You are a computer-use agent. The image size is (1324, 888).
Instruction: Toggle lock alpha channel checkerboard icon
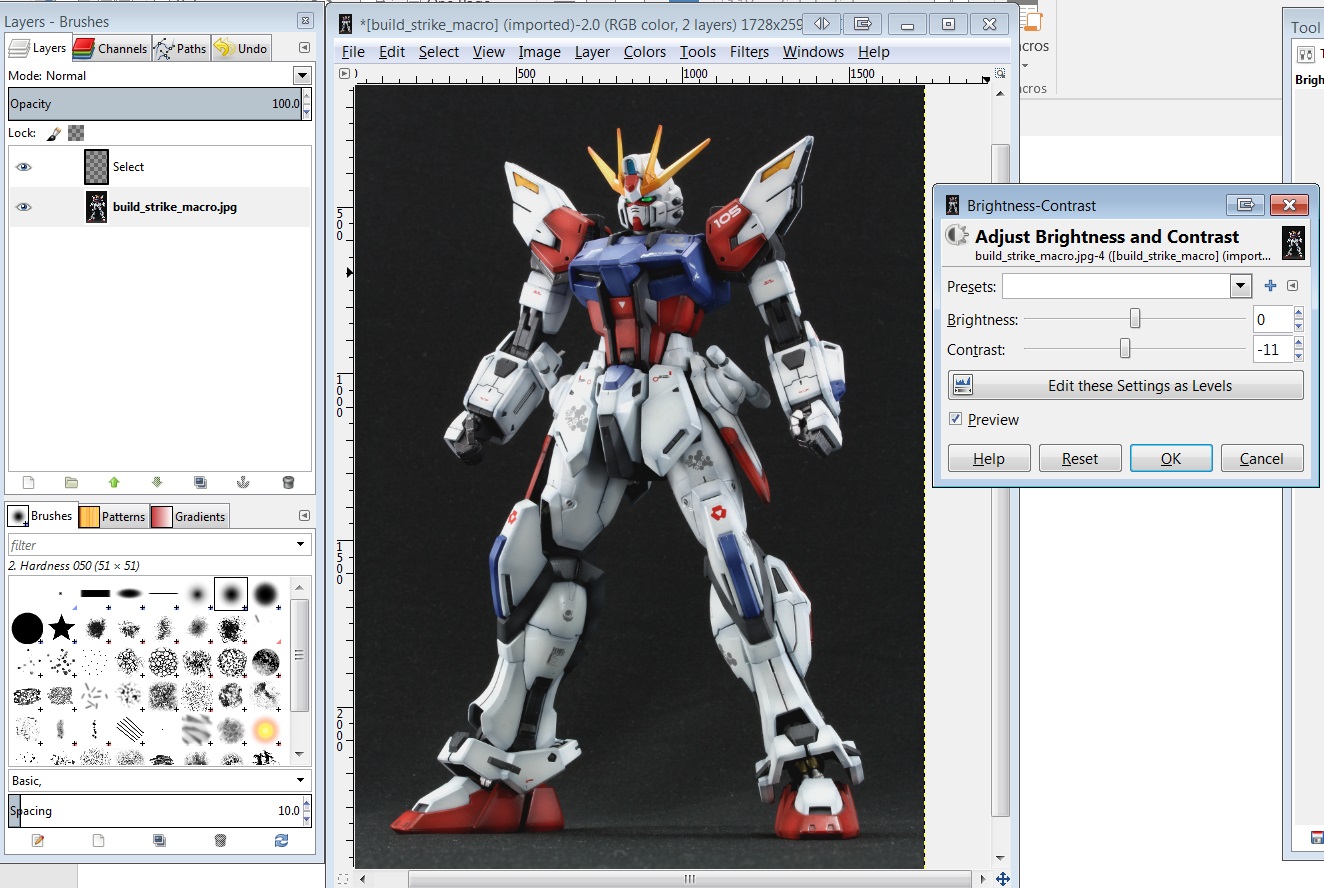76,132
